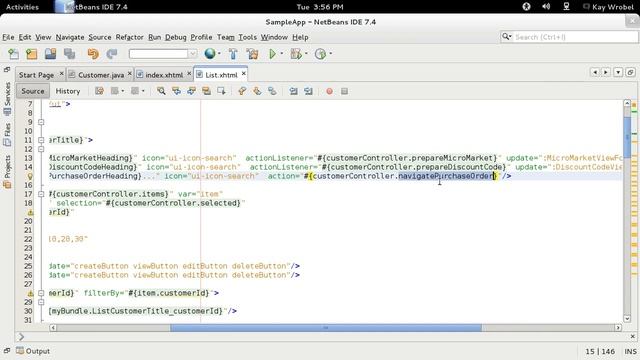Click the horizontal scrollbar thumb
This screenshot has height=360, width=640.
click(326, 328)
